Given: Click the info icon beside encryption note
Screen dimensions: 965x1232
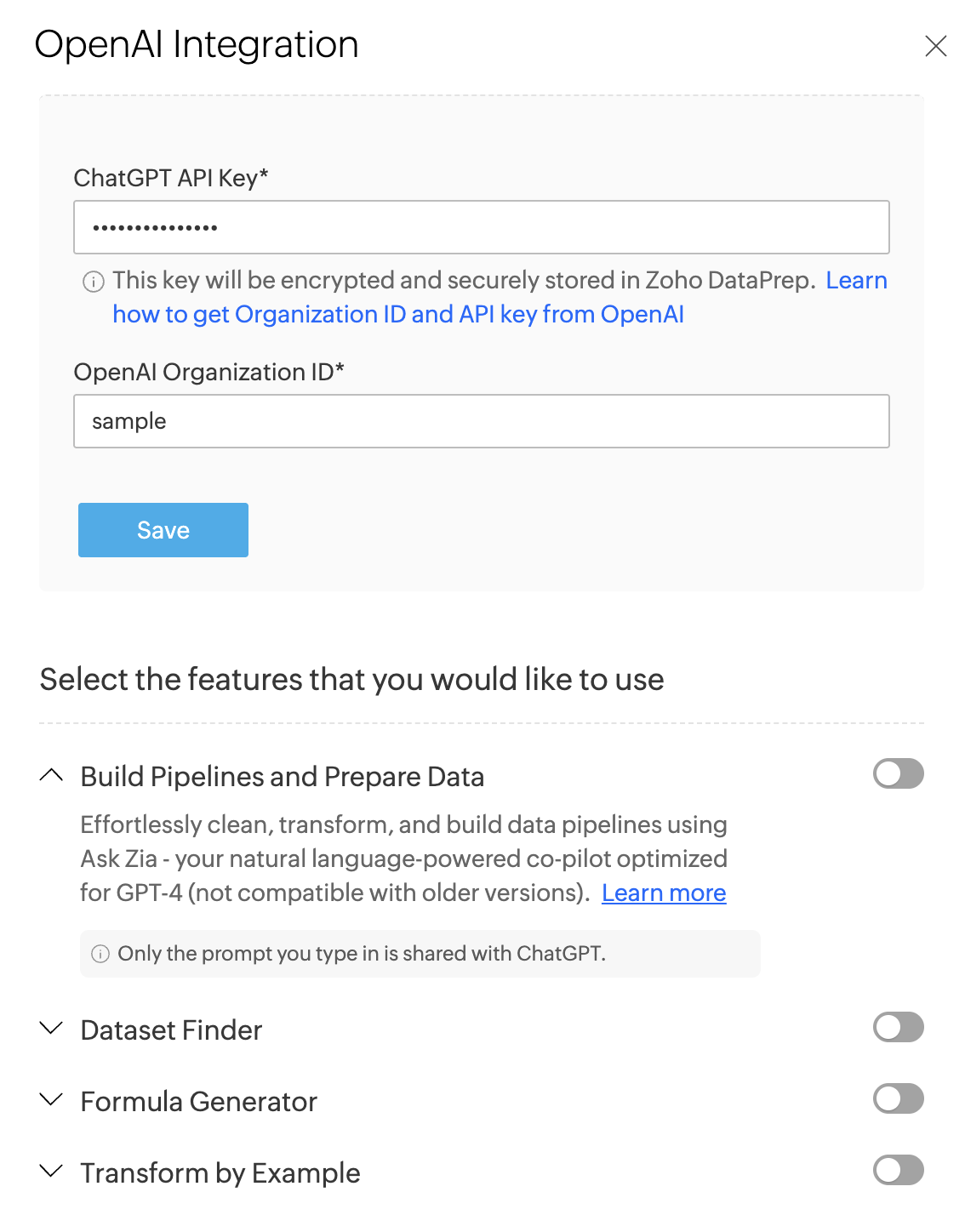Looking at the screenshot, I should (x=93, y=282).
